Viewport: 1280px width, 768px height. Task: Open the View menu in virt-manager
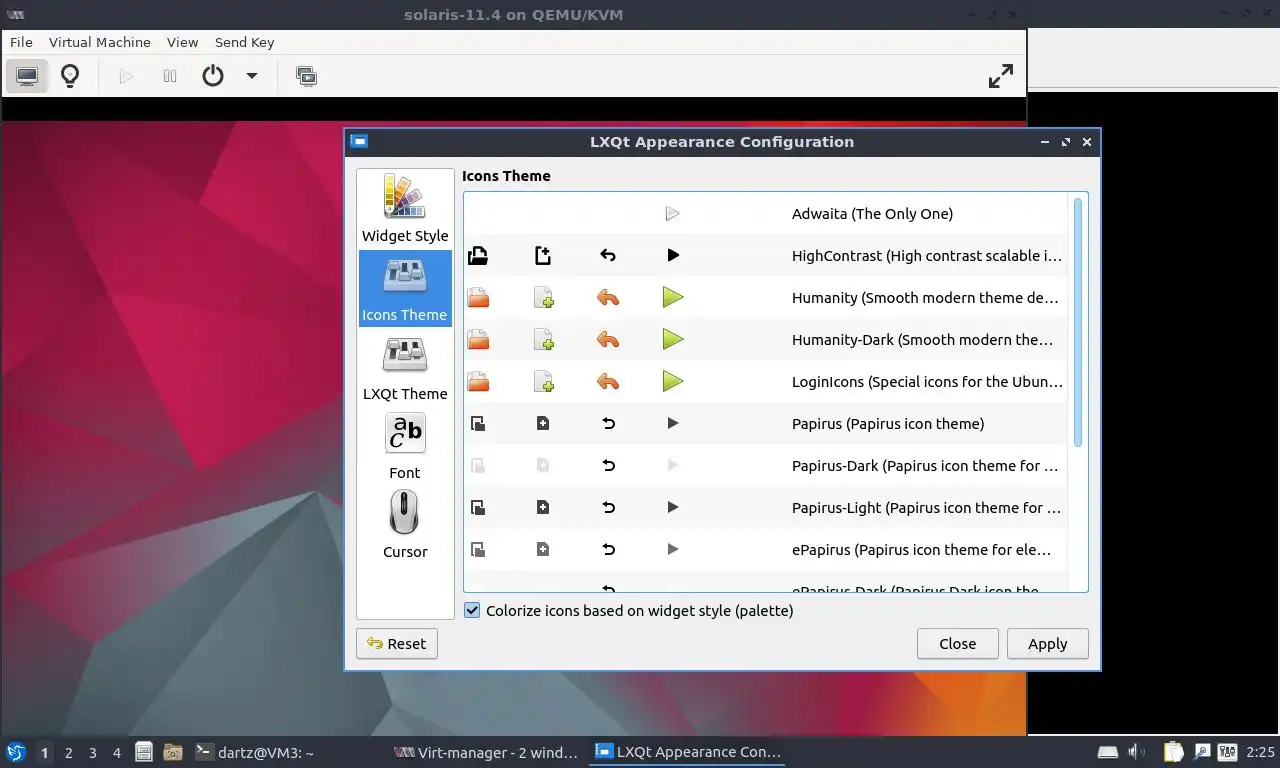(x=183, y=43)
